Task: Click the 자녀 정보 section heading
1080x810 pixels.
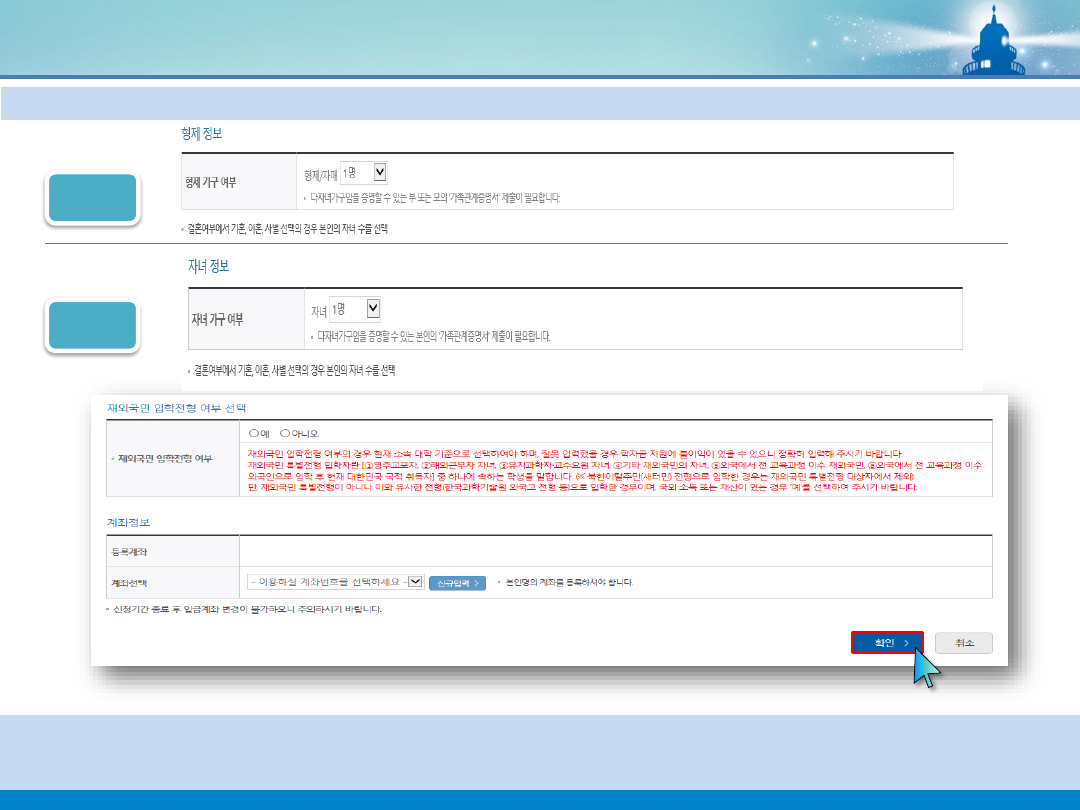Action: tap(209, 266)
